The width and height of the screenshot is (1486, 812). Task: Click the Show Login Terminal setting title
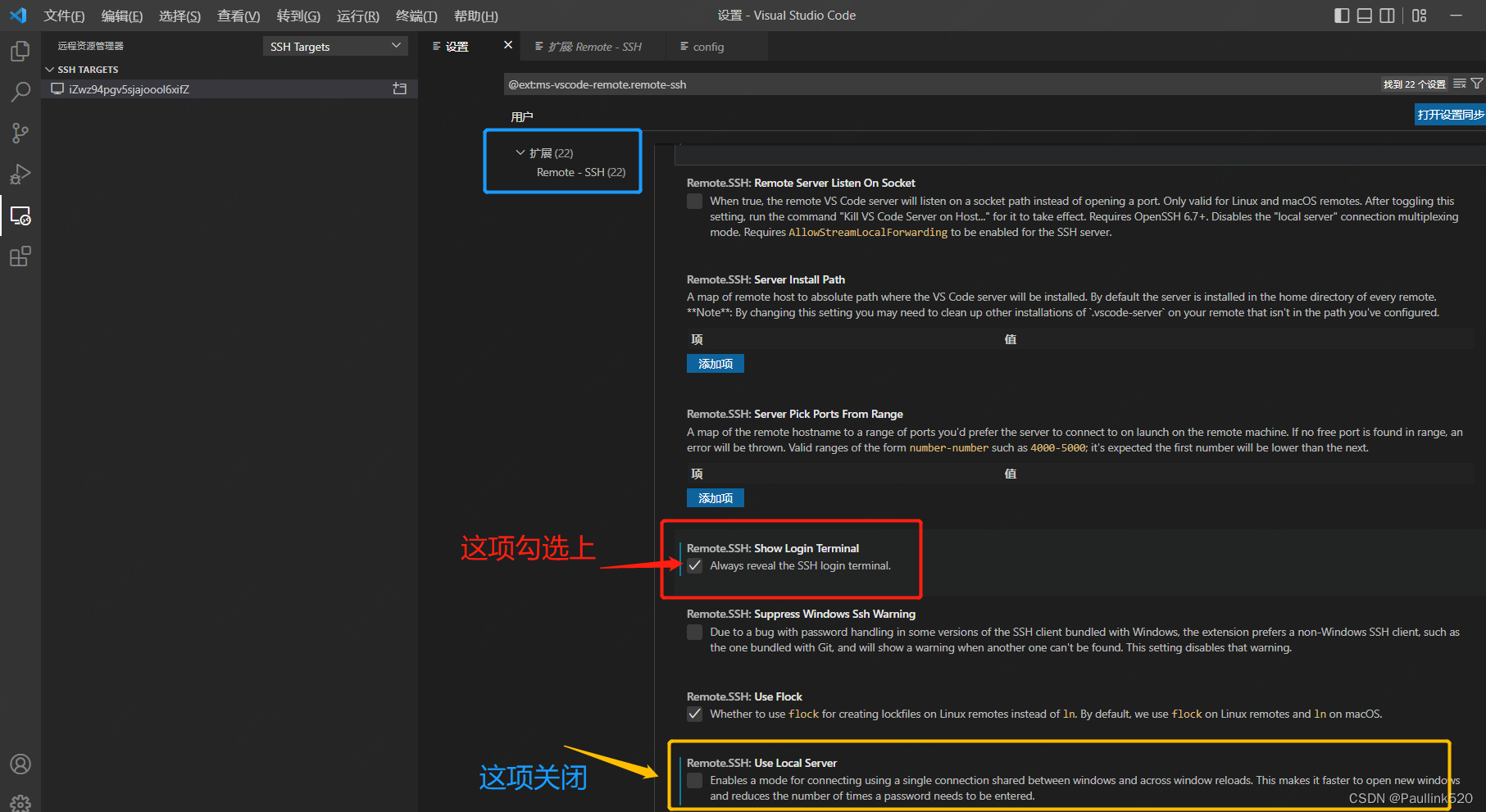[x=773, y=548]
